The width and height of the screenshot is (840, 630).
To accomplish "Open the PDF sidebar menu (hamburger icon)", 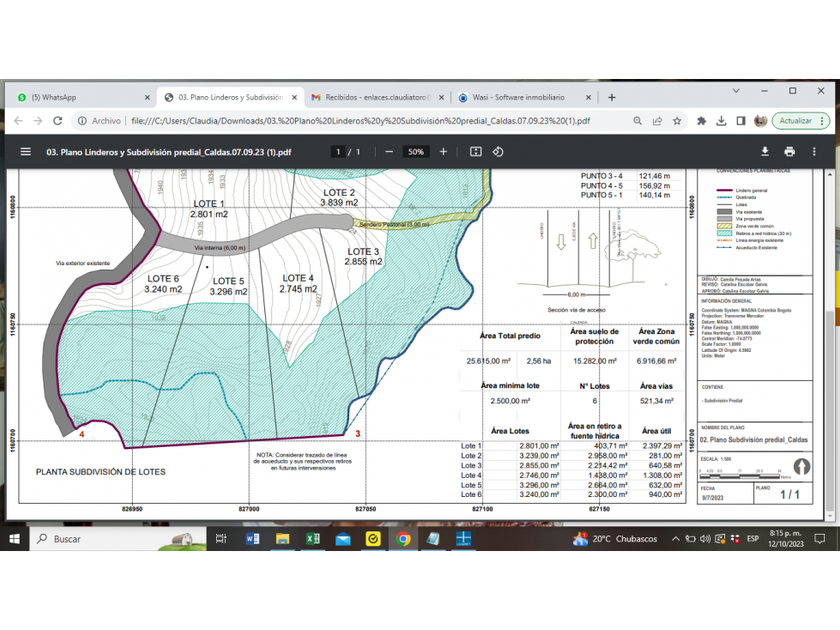I will pyautogui.click(x=25, y=152).
